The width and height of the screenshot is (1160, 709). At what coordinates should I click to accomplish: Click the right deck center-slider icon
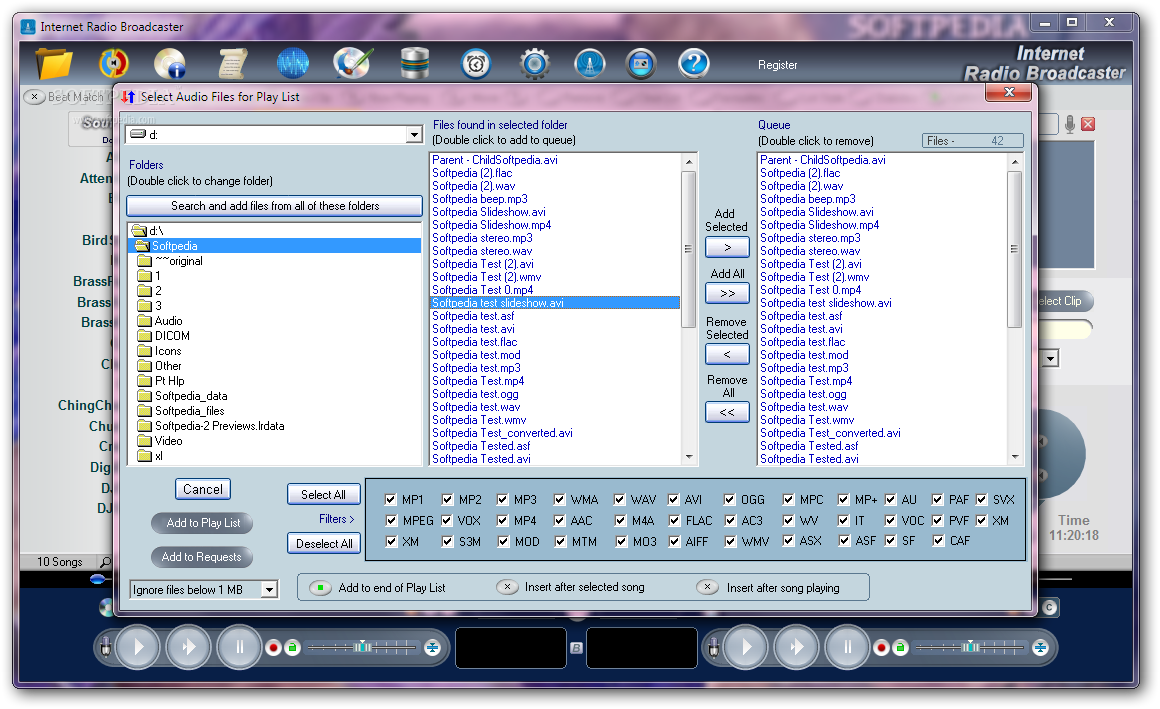tap(1040, 648)
